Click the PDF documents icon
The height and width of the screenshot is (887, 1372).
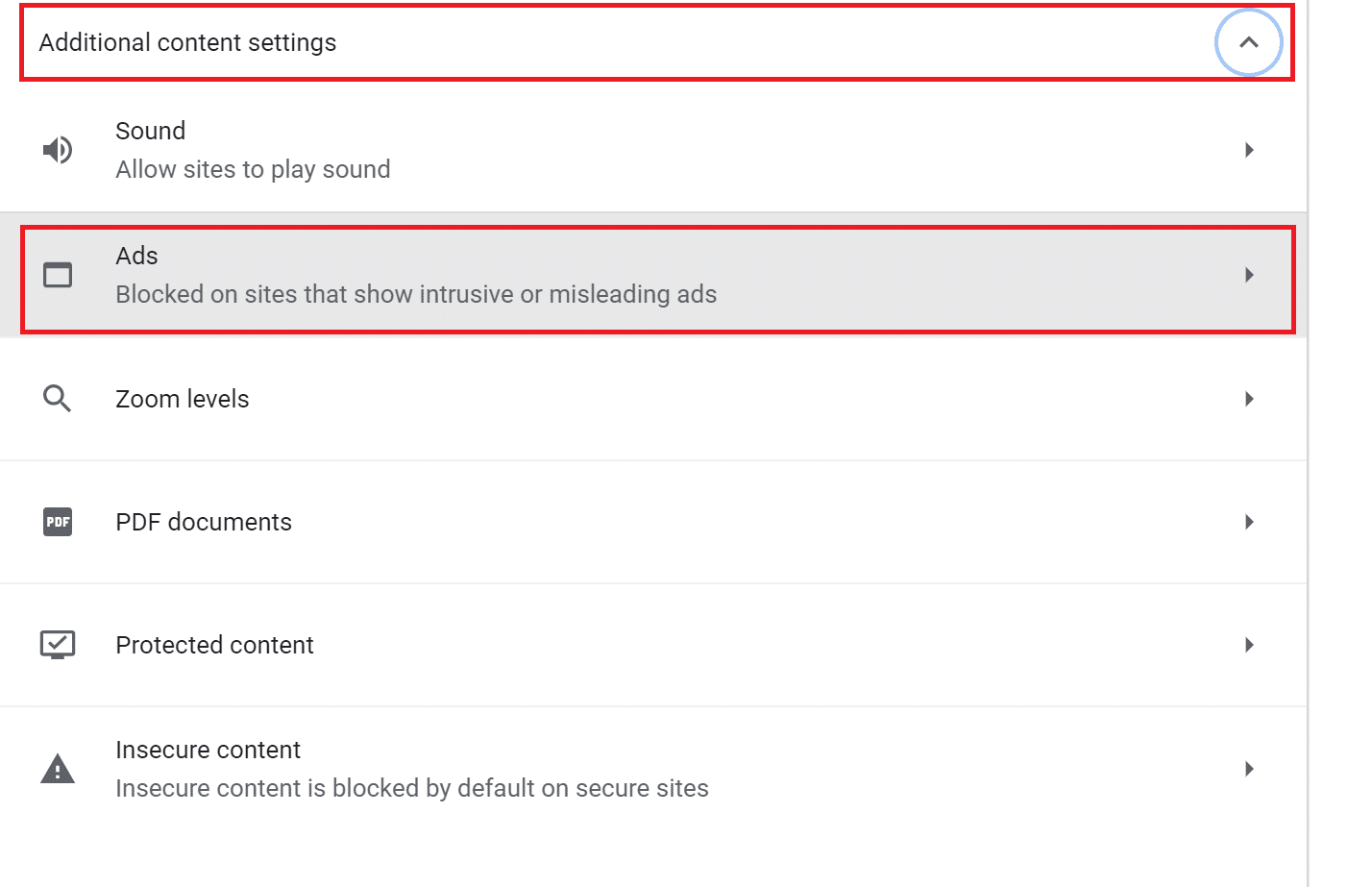click(58, 522)
